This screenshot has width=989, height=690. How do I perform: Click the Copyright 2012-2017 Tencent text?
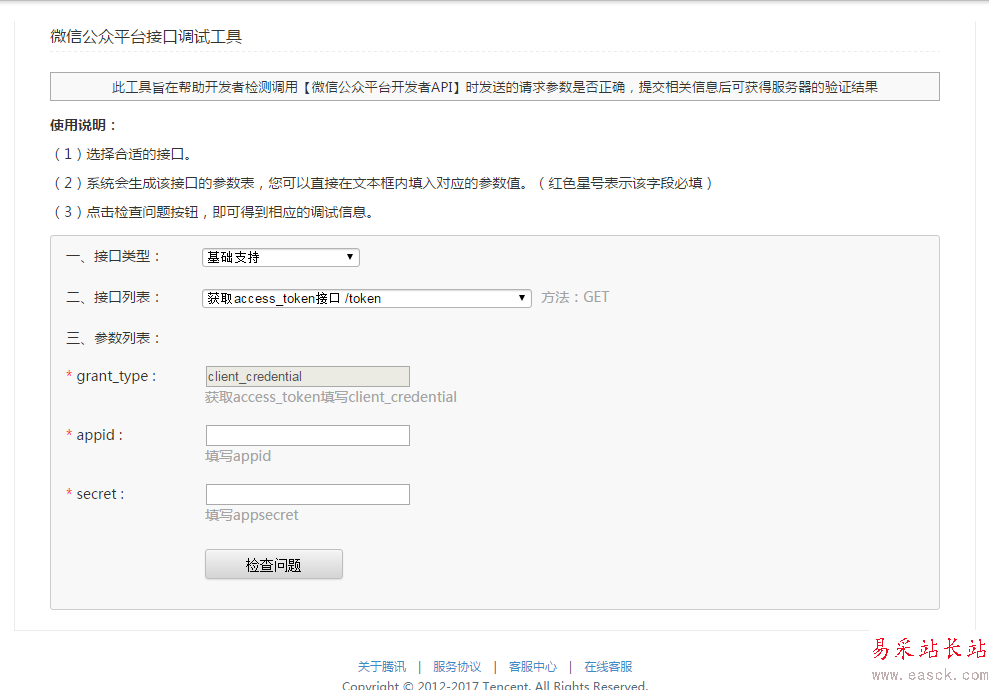(495, 685)
